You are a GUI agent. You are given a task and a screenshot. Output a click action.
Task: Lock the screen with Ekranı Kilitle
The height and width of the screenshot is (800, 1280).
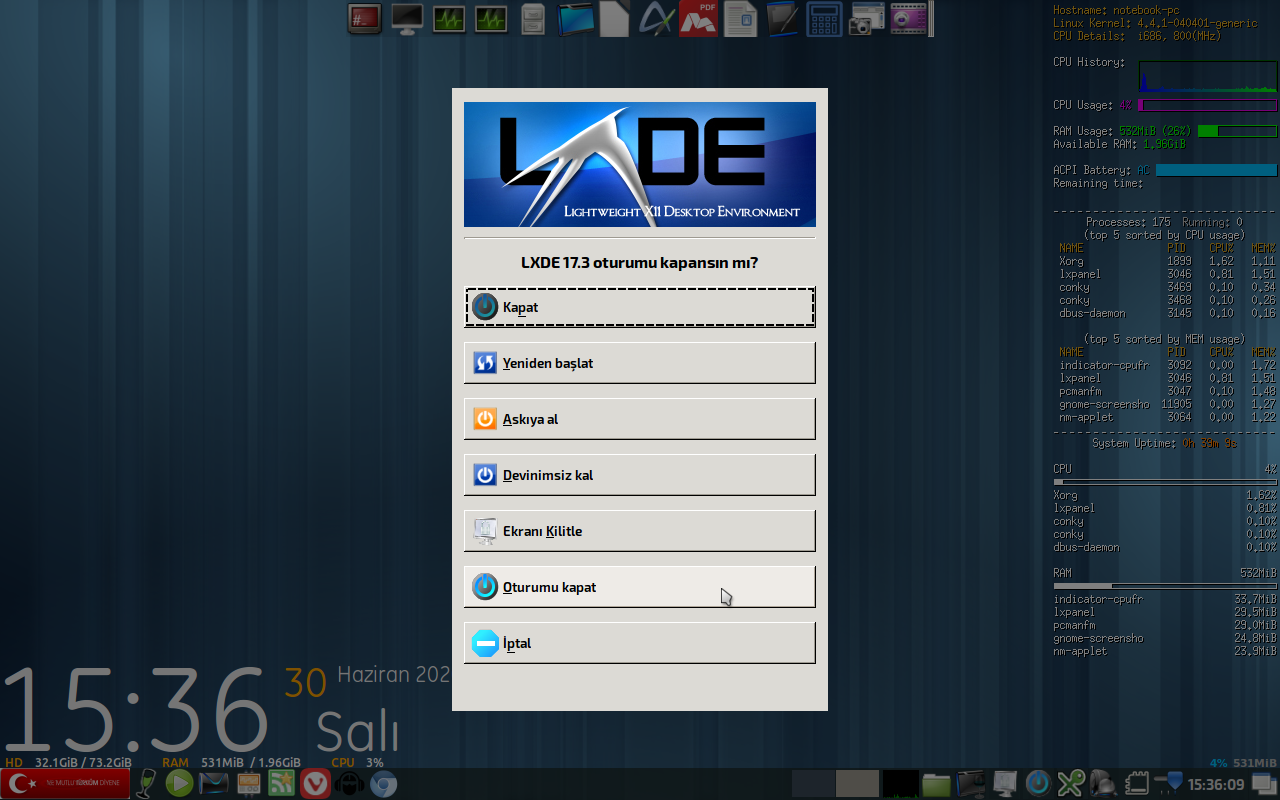[x=639, y=531]
